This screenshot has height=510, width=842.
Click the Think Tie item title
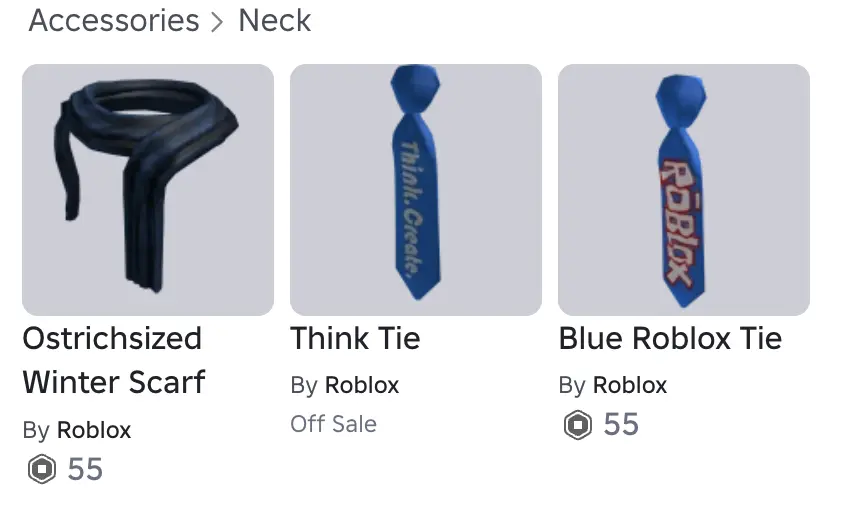(355, 338)
